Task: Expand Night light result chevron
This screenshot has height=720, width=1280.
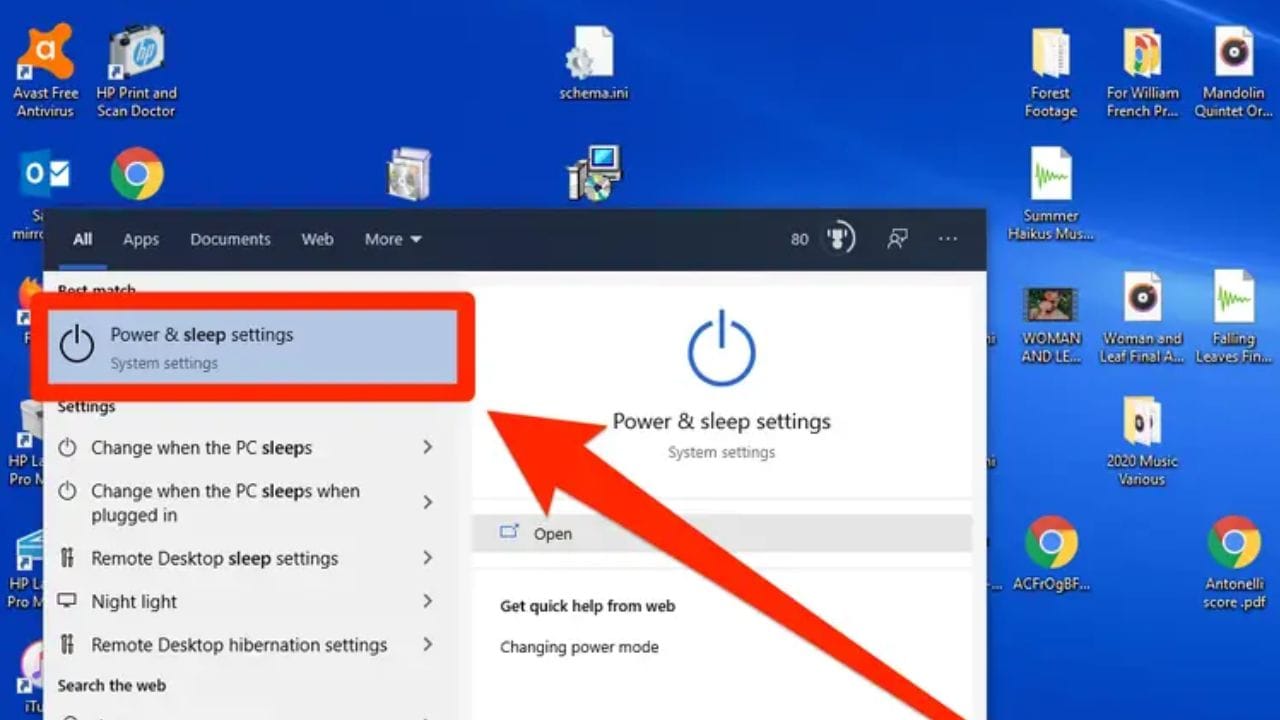Action: pos(427,601)
